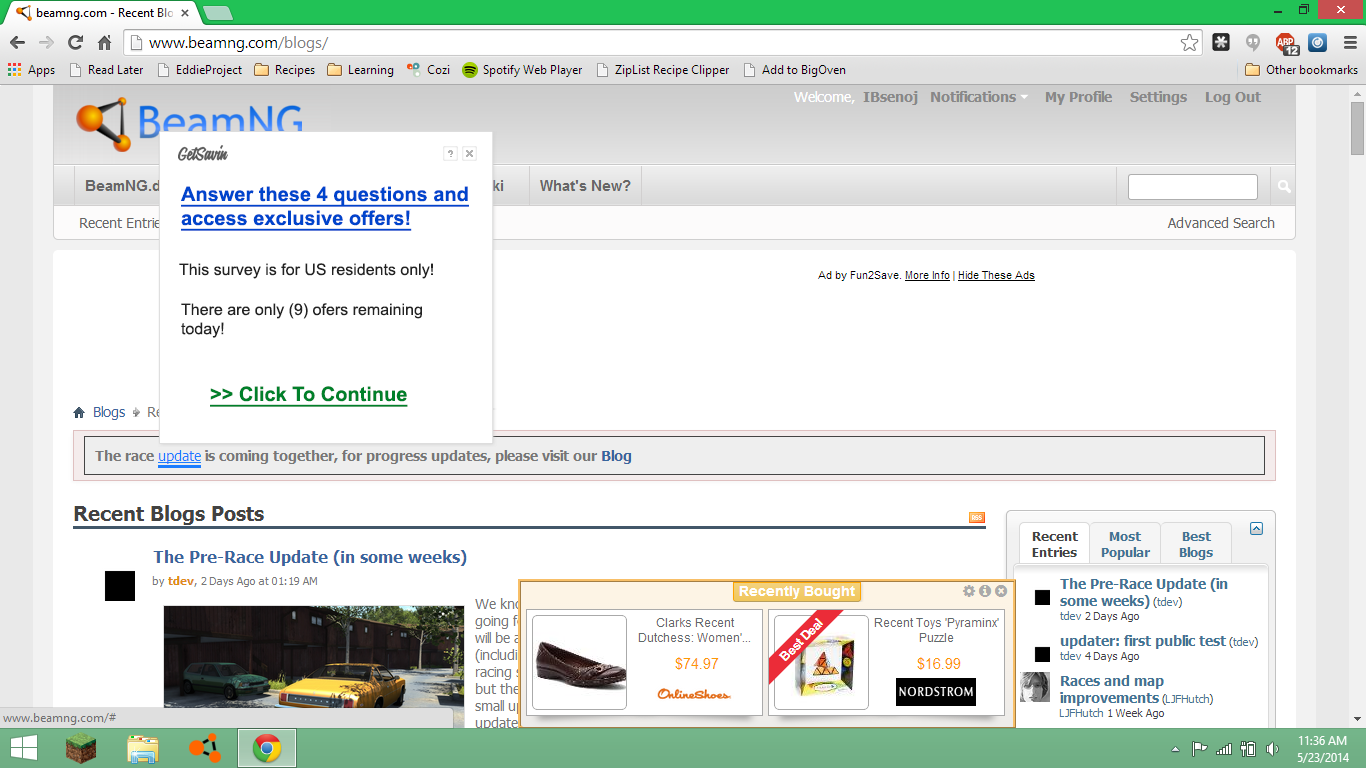Click the forum search input box
1366x768 pixels.
1192,187
